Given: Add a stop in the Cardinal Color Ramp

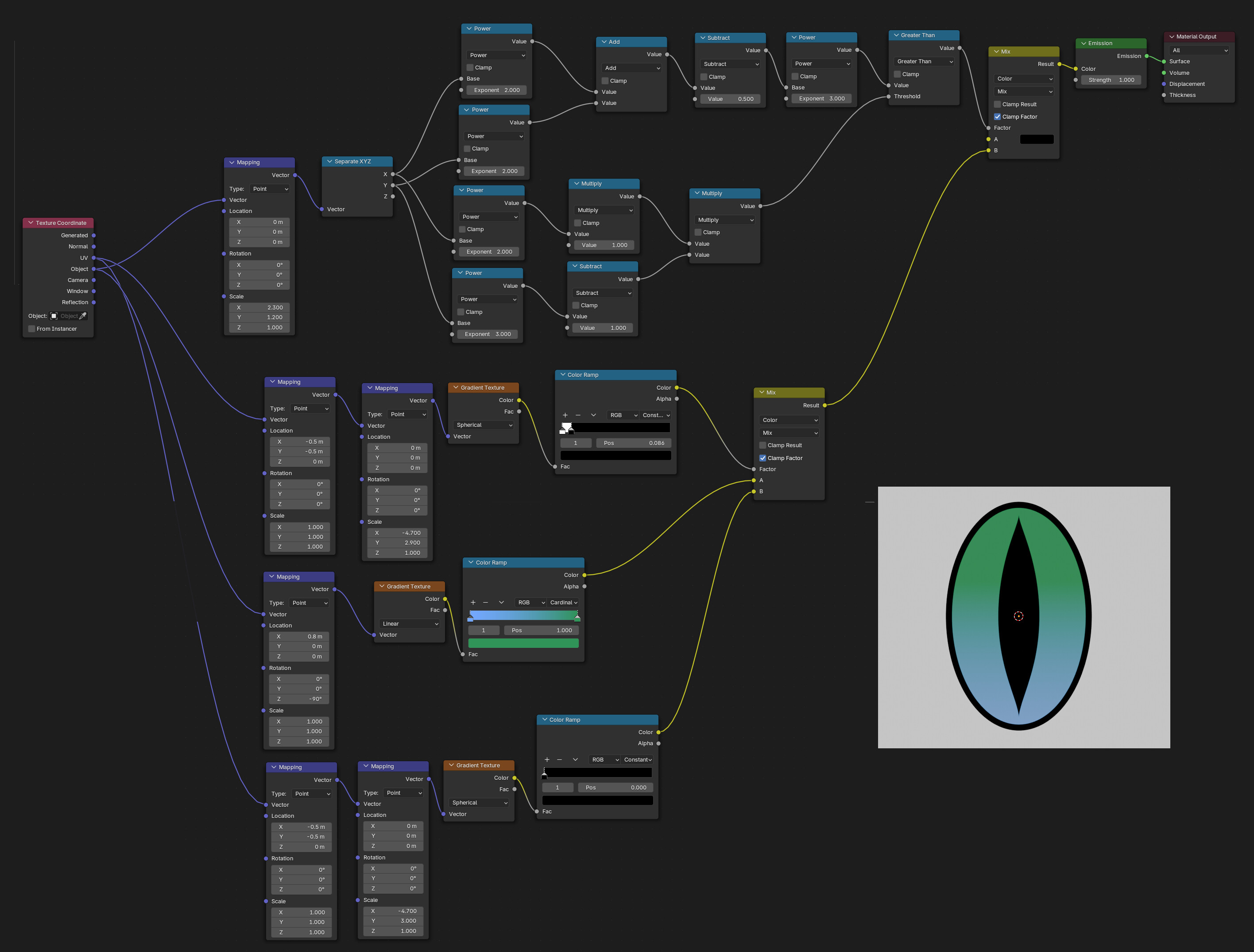Looking at the screenshot, I should click(x=473, y=602).
